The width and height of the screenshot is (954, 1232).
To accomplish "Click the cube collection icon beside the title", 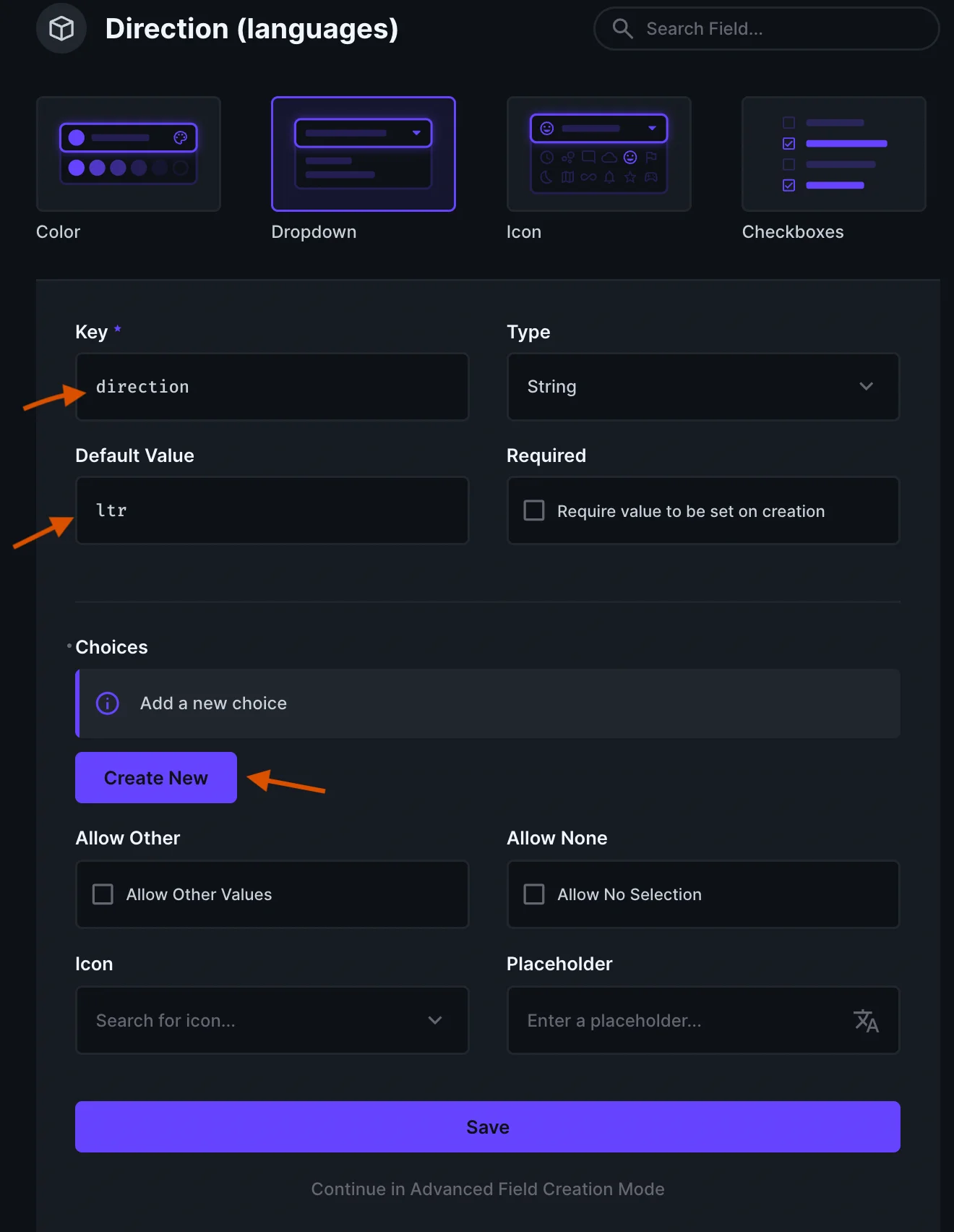I will pos(61,29).
